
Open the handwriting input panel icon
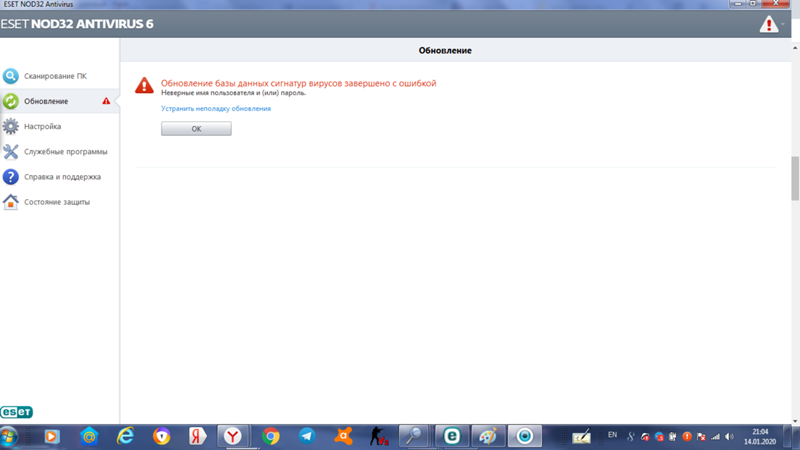581,437
